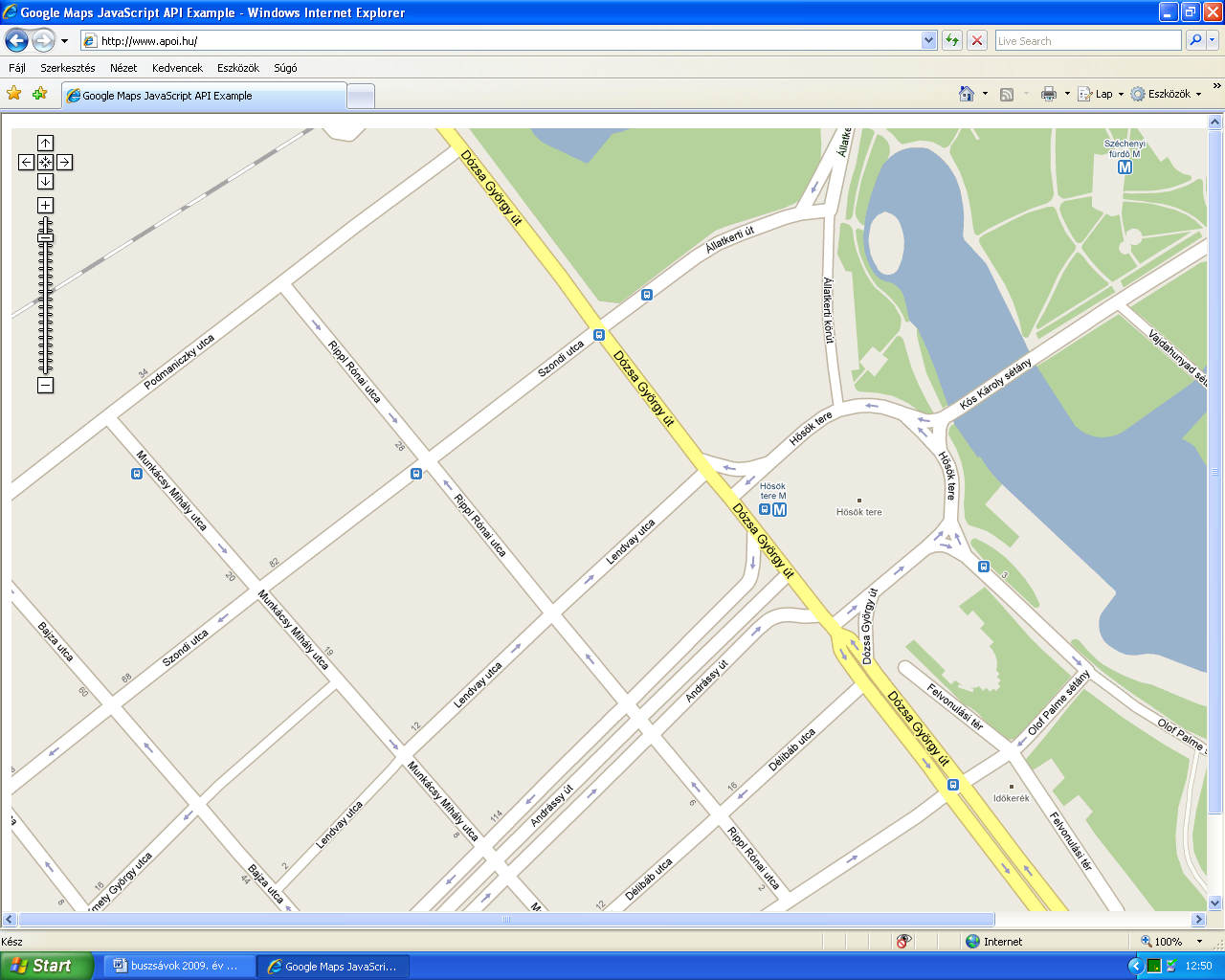The height and width of the screenshot is (980, 1225).
Task: Select the Google Maps JavaScript API Example tab
Action: coord(204,96)
